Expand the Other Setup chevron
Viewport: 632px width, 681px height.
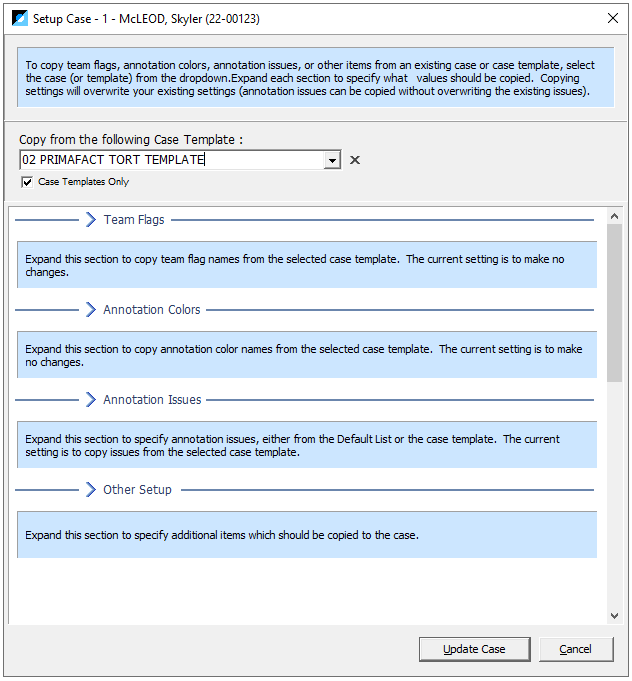(91, 489)
